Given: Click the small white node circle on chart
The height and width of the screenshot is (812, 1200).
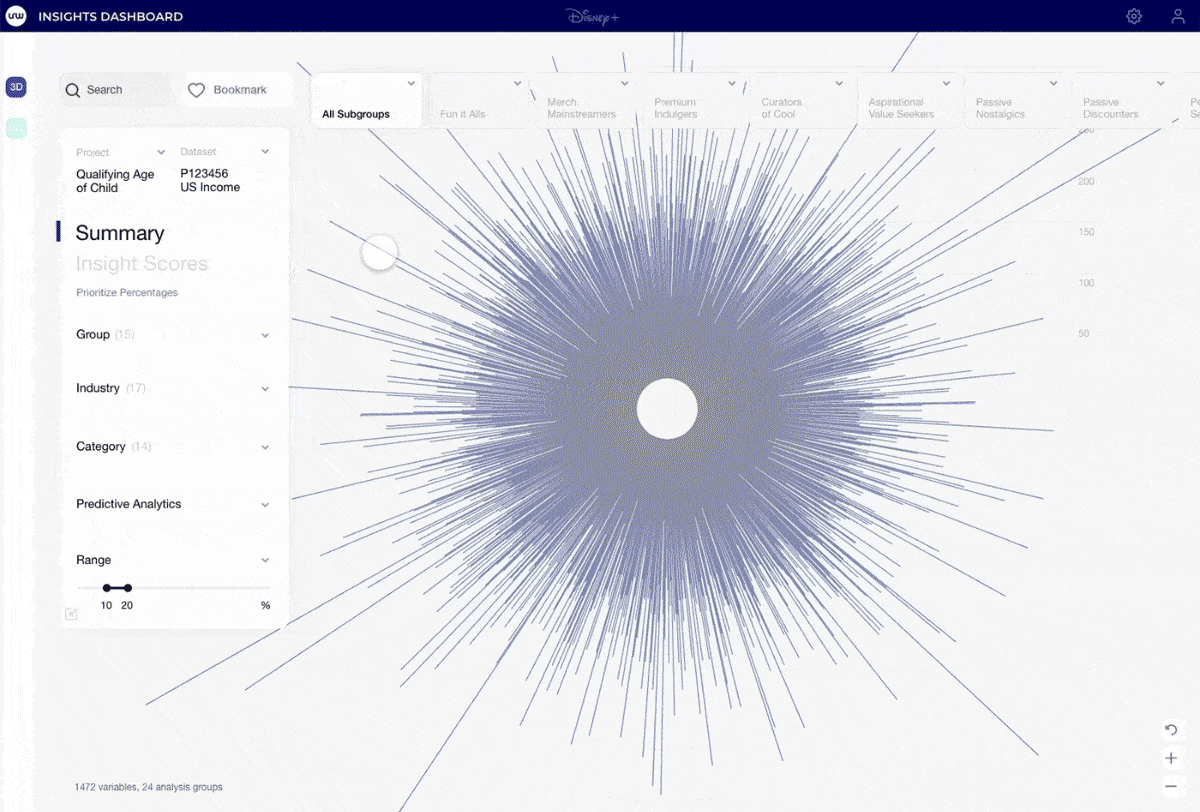Looking at the screenshot, I should (x=379, y=253).
